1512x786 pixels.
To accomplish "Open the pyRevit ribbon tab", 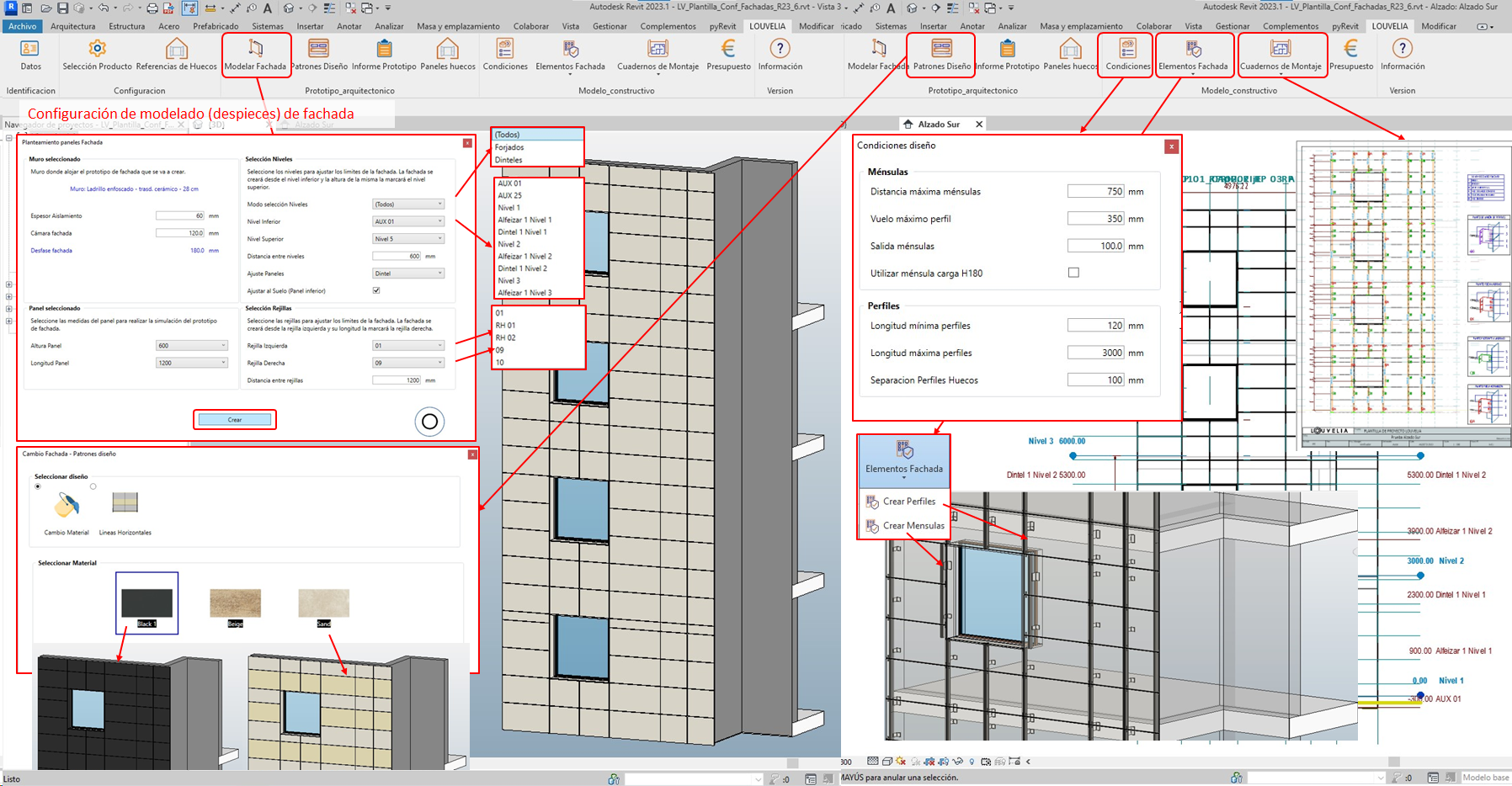I will (722, 26).
